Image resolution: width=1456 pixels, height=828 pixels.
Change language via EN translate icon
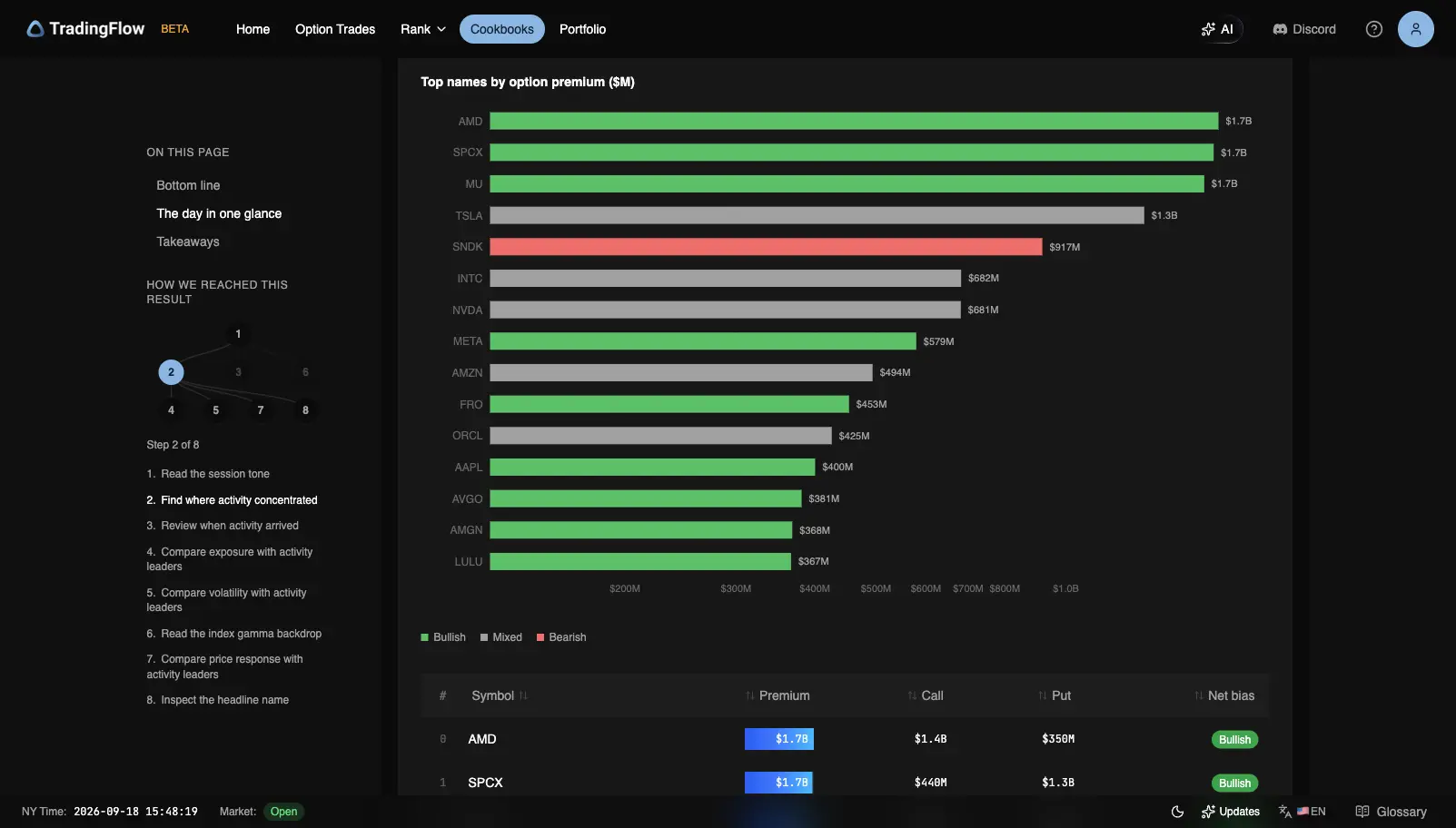pyautogui.click(x=1302, y=812)
